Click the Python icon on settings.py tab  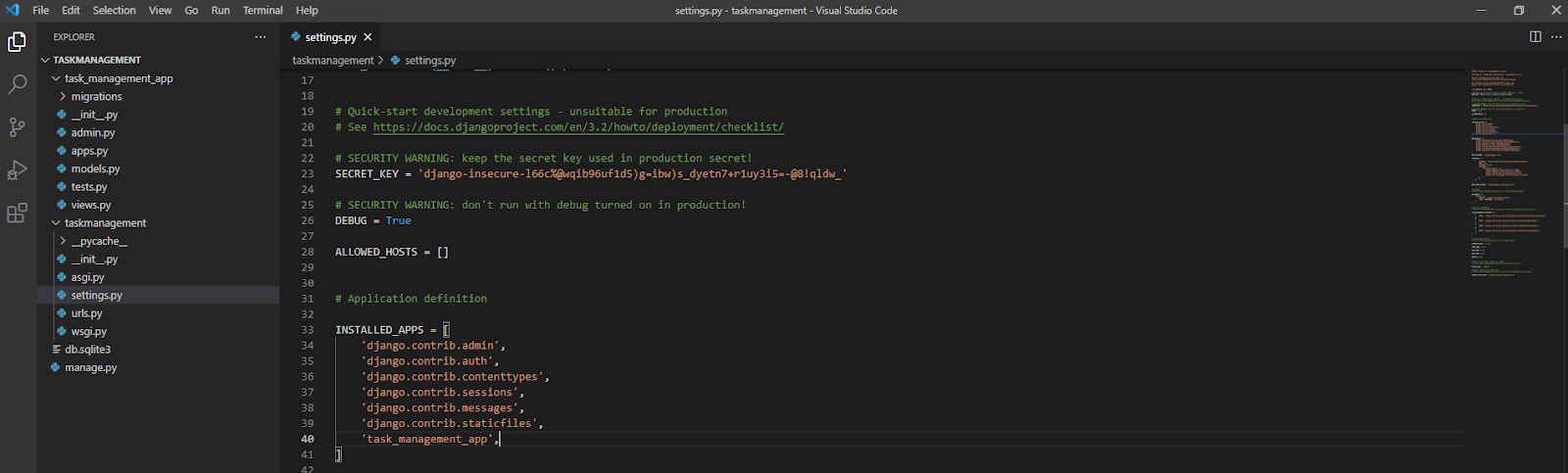click(x=296, y=37)
